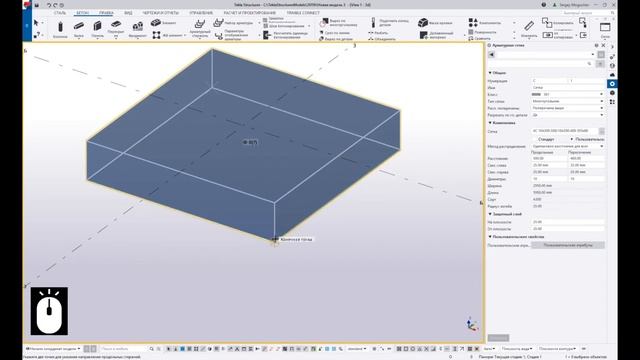Click the Диаметры crossing field
Screen dimensions: 640x360
pyautogui.click(x=587, y=179)
